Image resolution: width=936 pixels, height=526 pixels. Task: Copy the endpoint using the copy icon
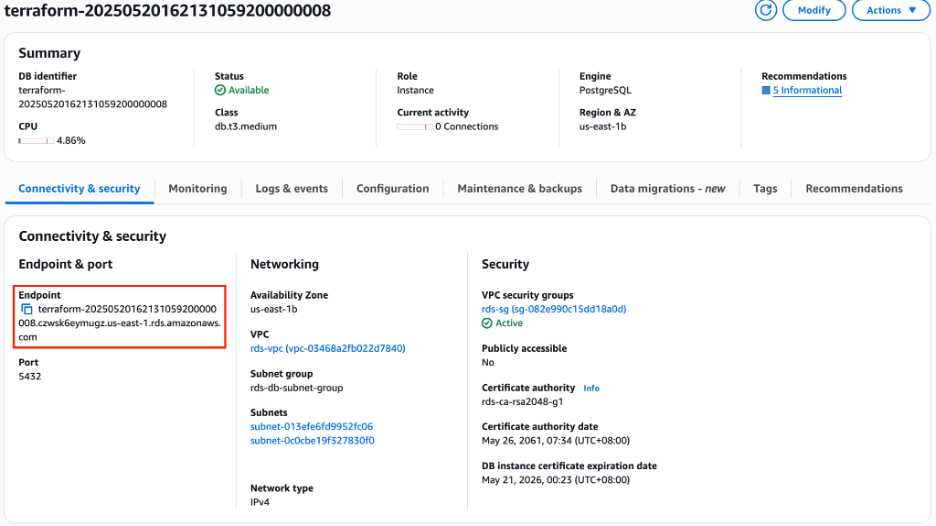27,309
